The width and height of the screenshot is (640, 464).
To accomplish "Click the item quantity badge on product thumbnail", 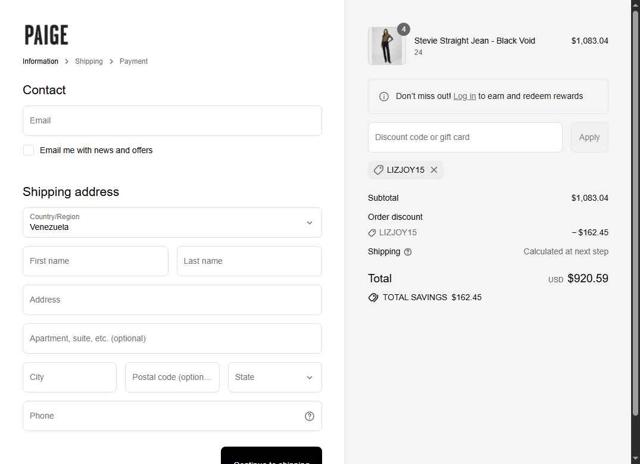I will click(x=403, y=29).
